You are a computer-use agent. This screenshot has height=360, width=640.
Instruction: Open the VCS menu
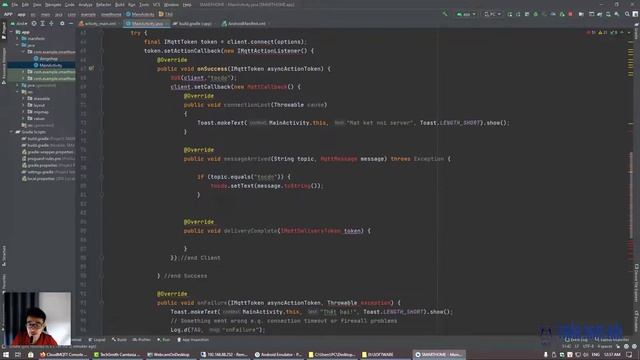click(x=156, y=4)
